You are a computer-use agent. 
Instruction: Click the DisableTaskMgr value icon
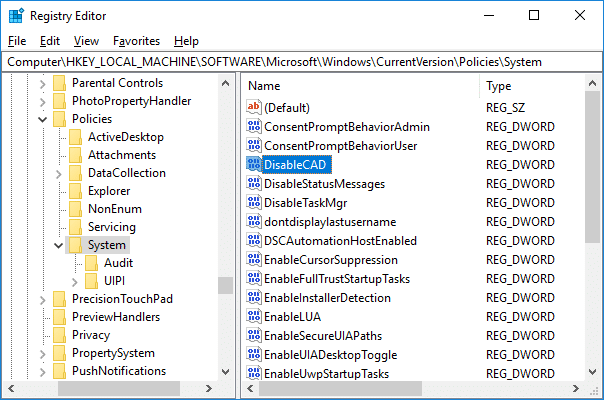point(253,203)
